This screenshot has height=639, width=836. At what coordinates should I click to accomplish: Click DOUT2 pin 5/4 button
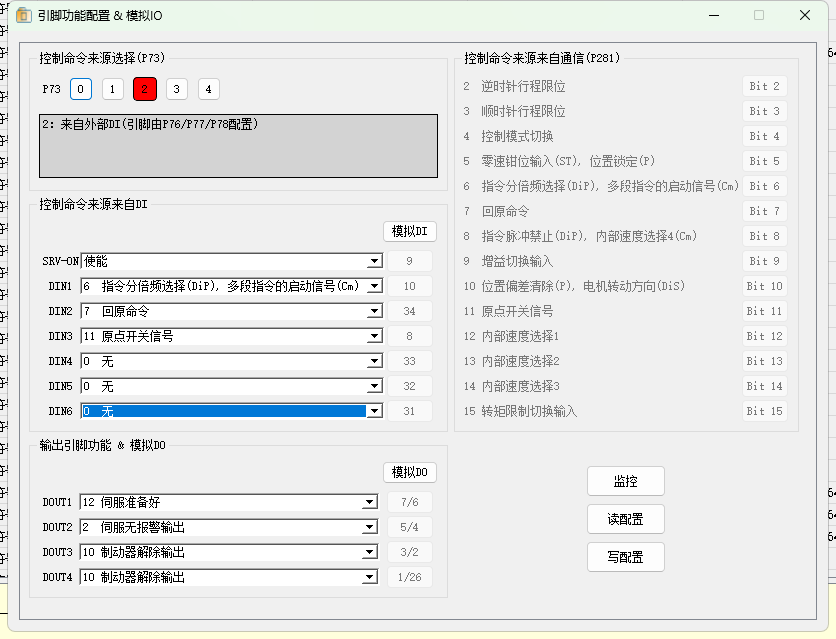tap(409, 527)
